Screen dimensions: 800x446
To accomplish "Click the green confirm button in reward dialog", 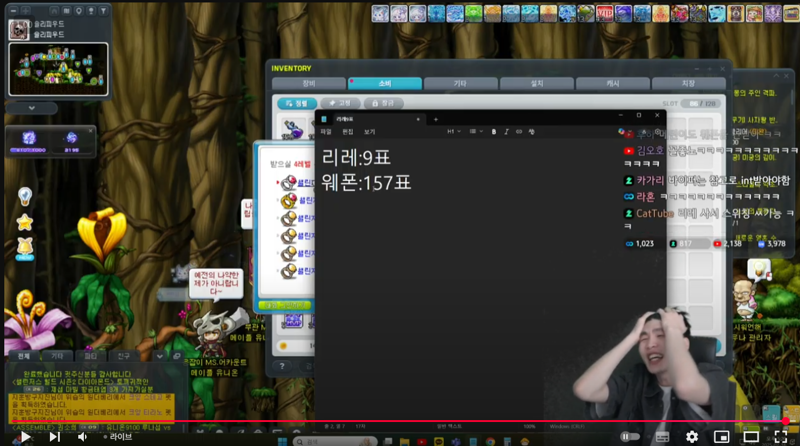I will point(285,305).
